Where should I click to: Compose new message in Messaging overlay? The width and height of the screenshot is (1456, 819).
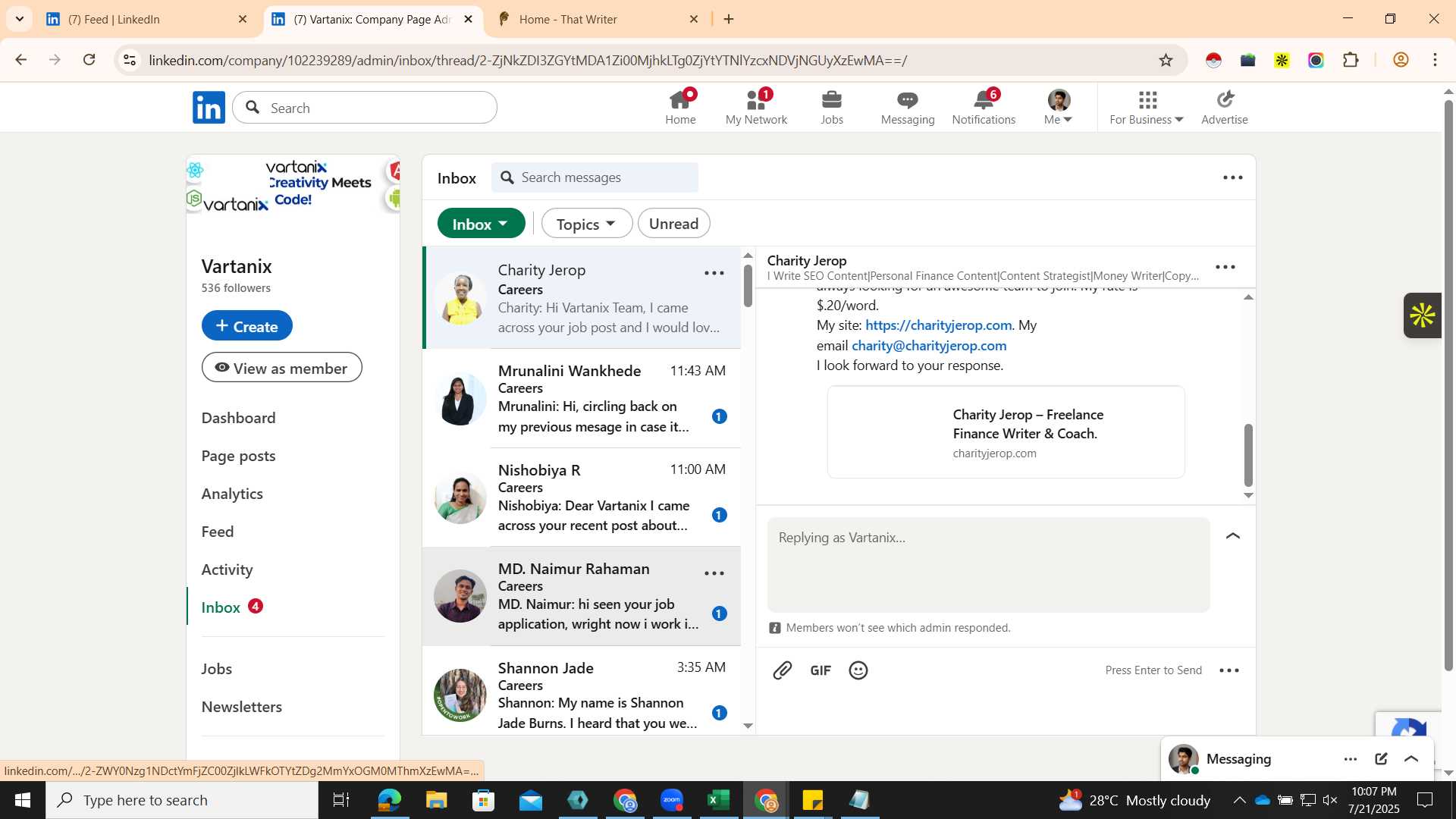(1381, 759)
